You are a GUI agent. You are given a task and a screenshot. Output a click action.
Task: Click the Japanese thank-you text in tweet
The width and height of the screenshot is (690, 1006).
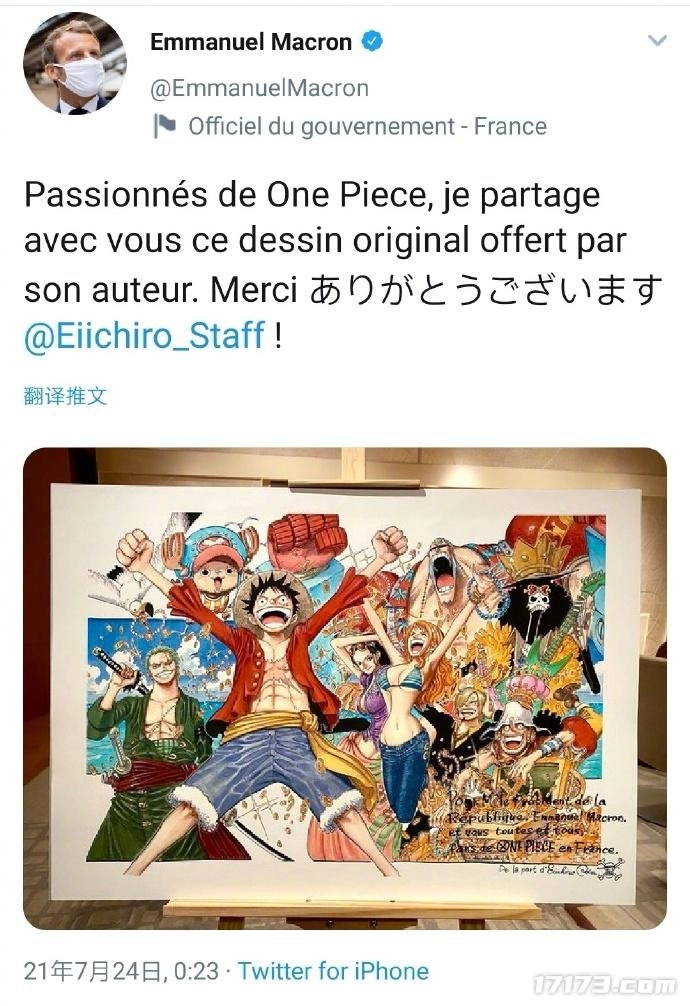(485, 289)
